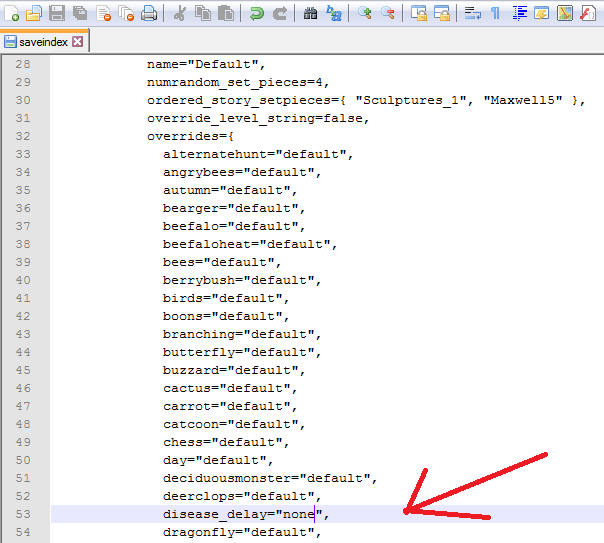The width and height of the screenshot is (604, 543).
Task: Click the Save floppy disk toolbar icon
Action: coord(57,13)
